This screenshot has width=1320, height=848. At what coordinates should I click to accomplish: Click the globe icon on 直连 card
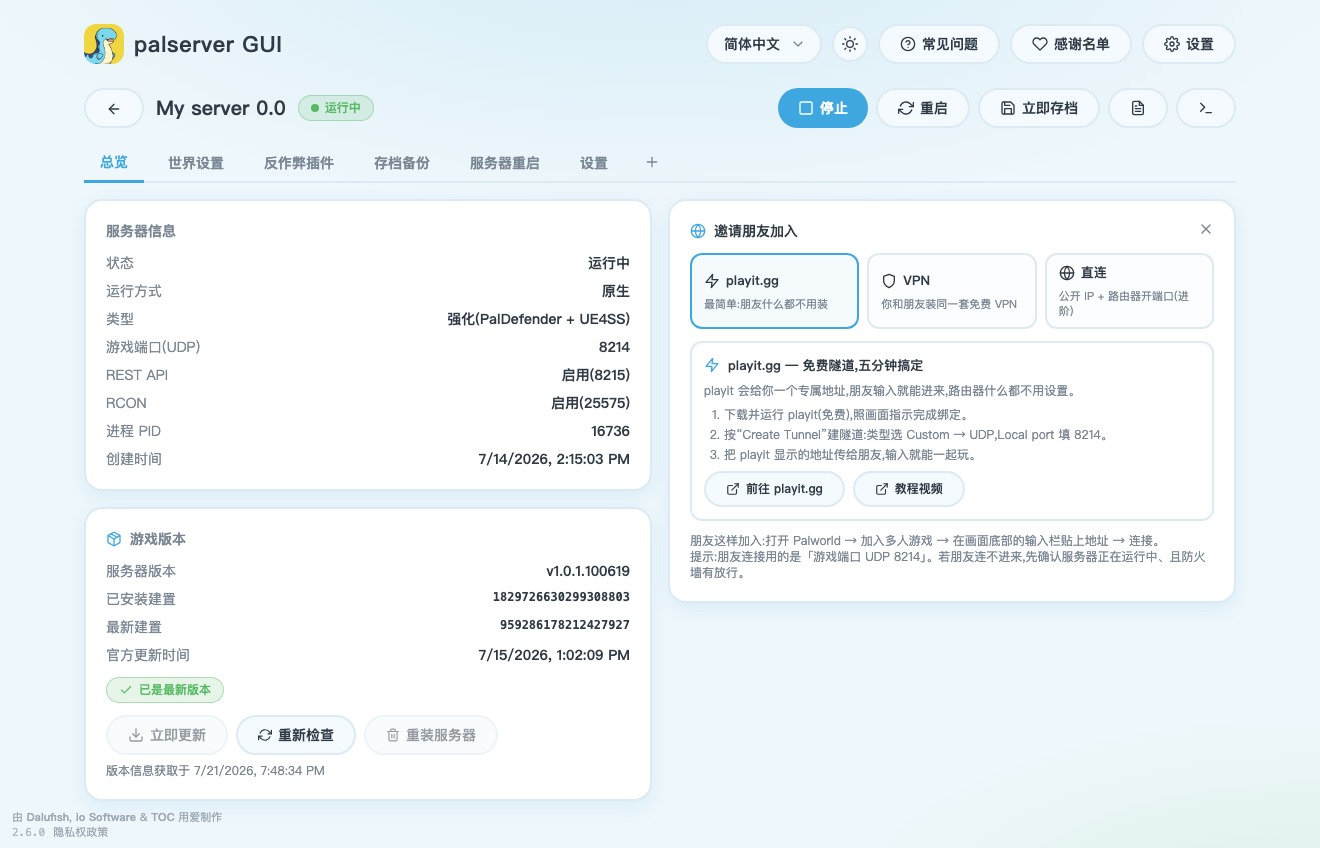click(x=1067, y=273)
